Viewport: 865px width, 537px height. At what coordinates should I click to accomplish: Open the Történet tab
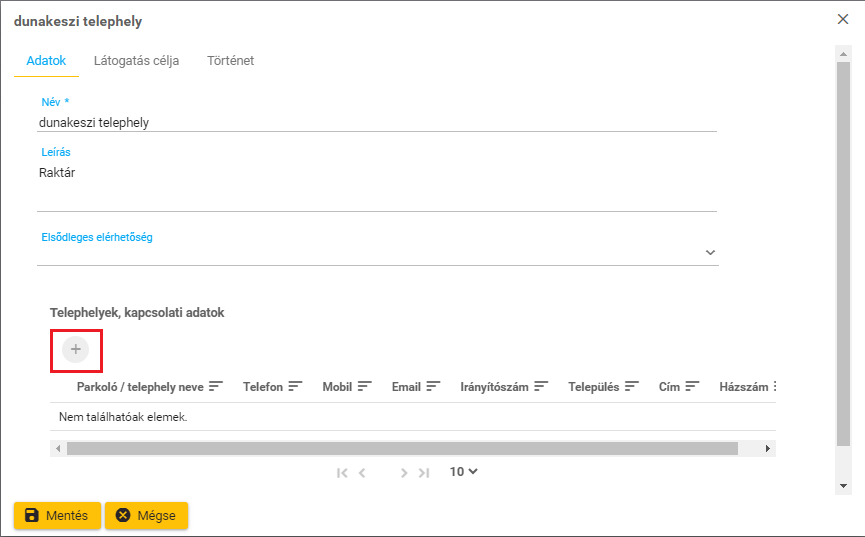tap(230, 61)
